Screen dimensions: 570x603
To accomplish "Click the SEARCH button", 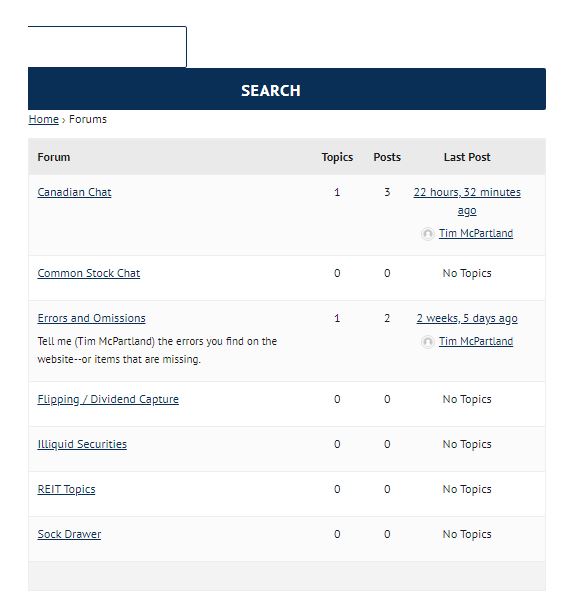I will pyautogui.click(x=287, y=89).
